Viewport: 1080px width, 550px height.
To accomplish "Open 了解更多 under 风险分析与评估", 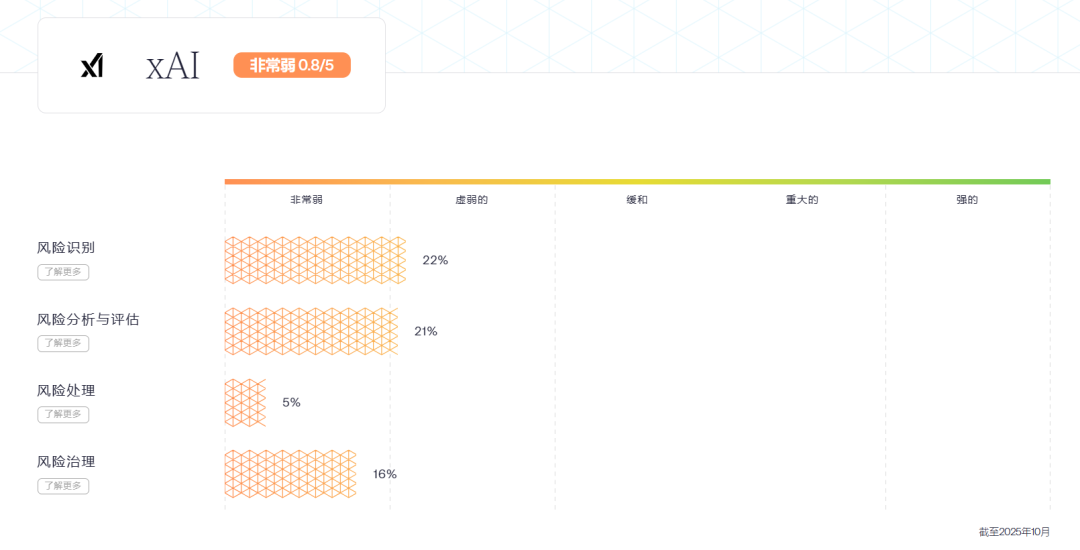I will [63, 343].
